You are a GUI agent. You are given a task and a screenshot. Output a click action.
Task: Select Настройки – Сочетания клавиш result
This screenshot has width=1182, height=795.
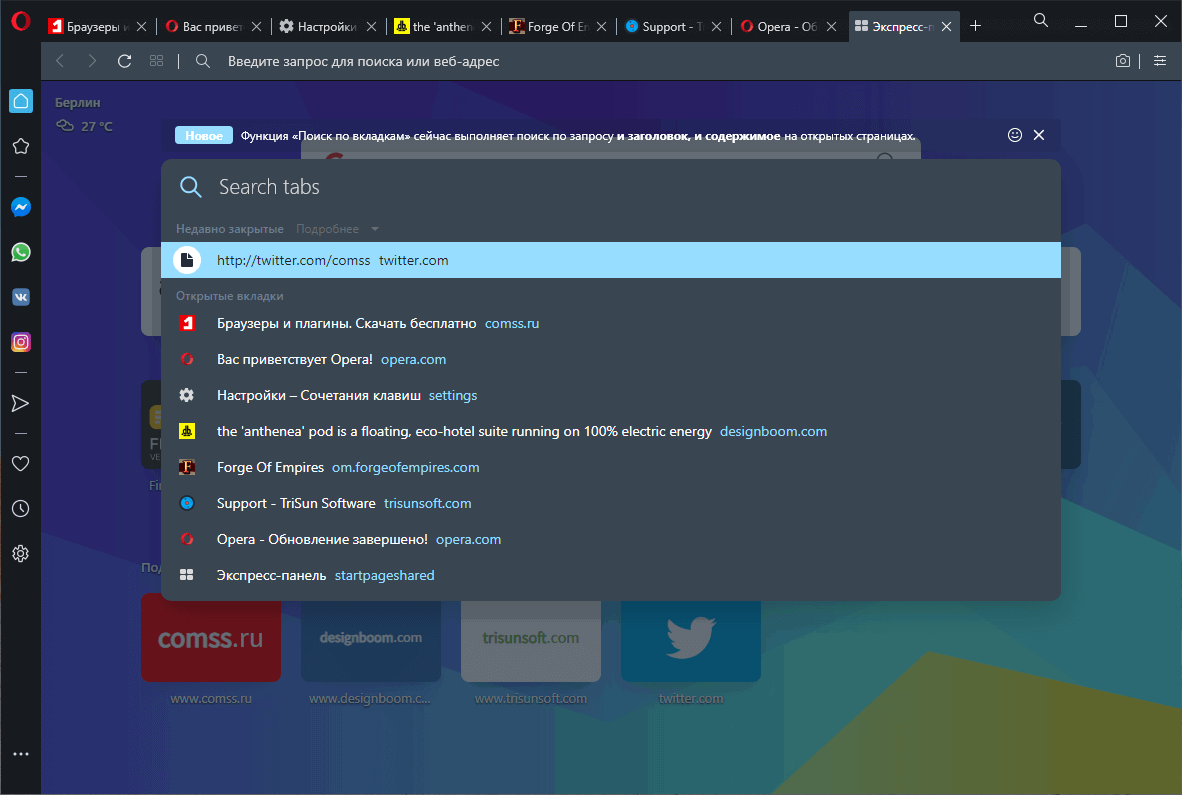[611, 396]
